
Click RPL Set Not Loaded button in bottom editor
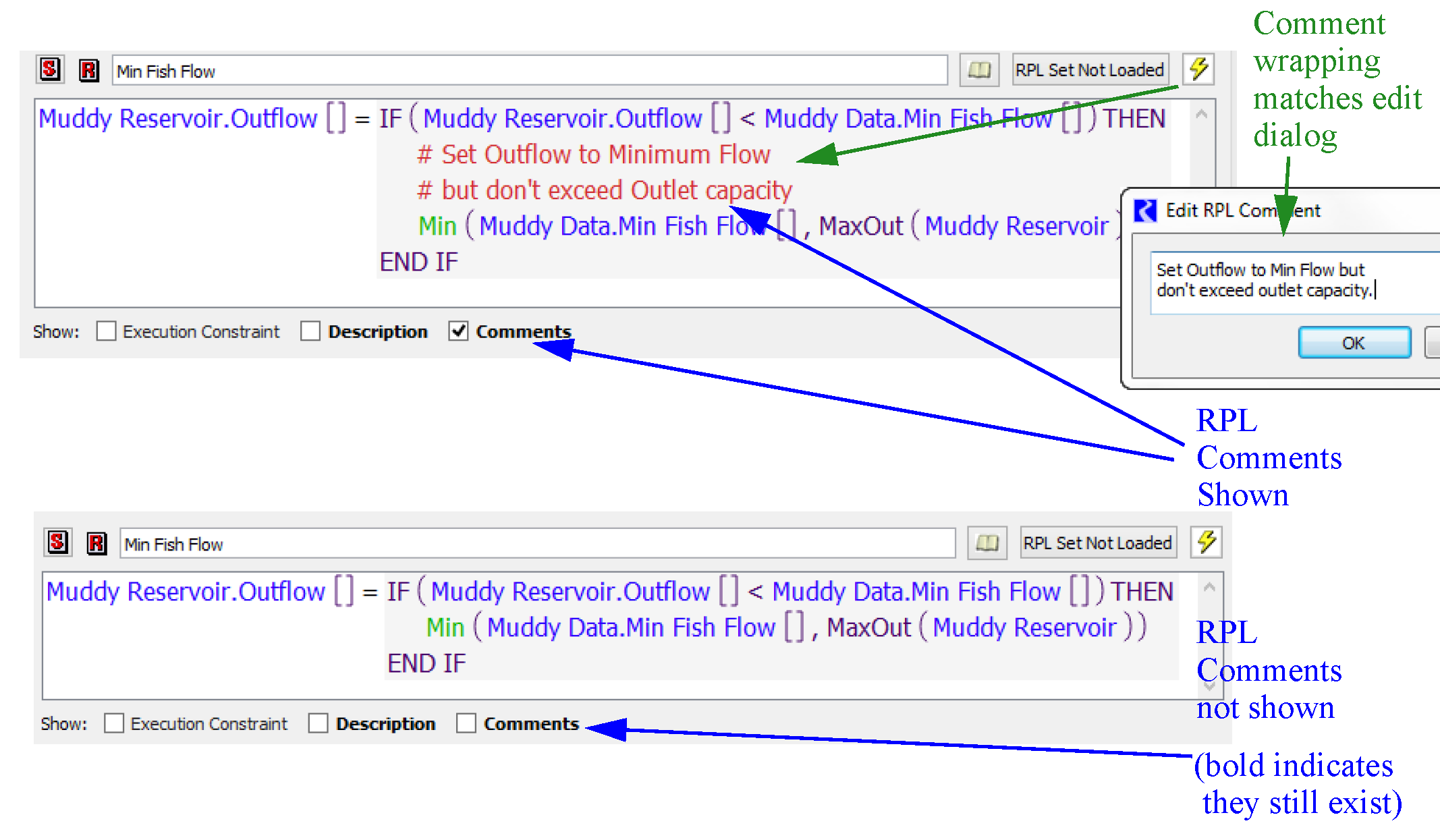(1098, 543)
